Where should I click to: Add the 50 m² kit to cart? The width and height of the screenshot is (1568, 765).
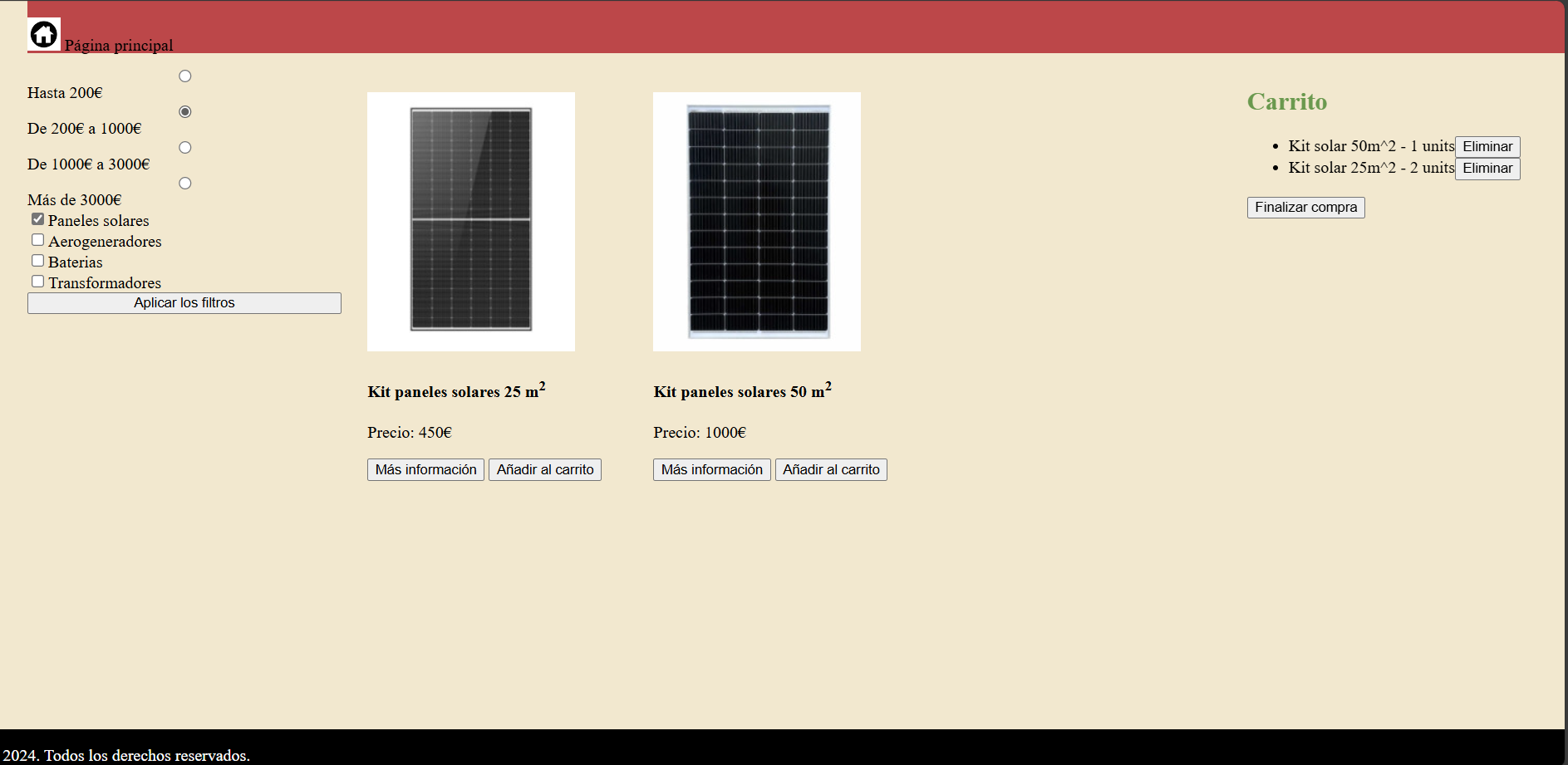pos(831,470)
